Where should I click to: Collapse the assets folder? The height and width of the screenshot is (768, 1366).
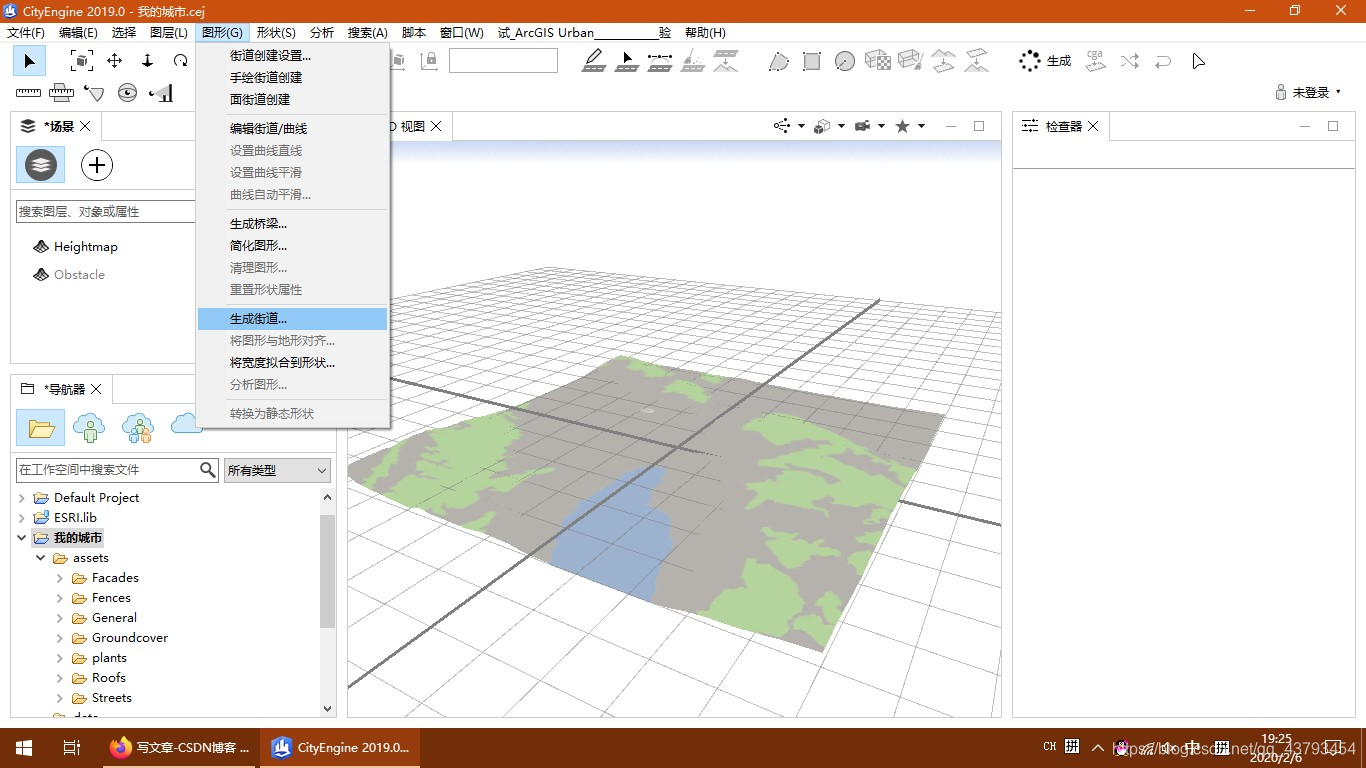[41, 558]
